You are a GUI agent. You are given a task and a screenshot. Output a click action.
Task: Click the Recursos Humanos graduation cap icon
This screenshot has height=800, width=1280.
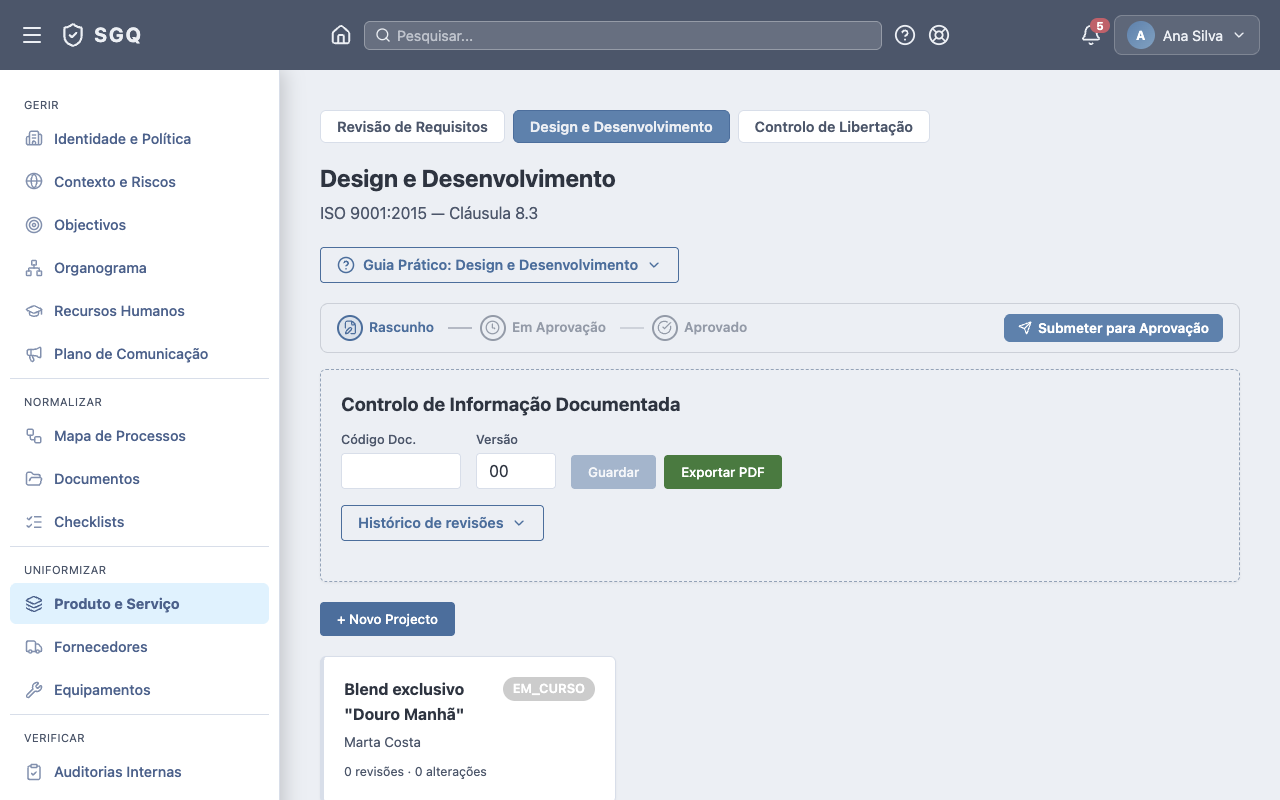pos(34,311)
